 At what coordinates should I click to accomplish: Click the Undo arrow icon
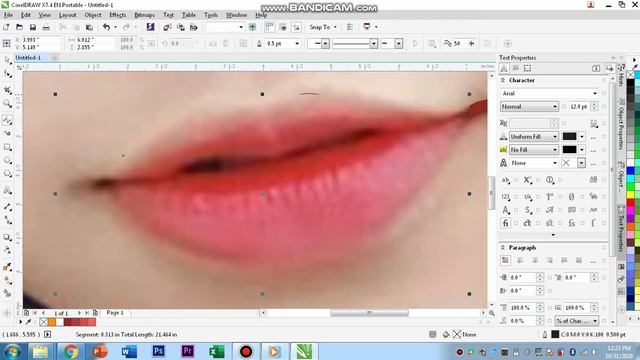coord(107,27)
